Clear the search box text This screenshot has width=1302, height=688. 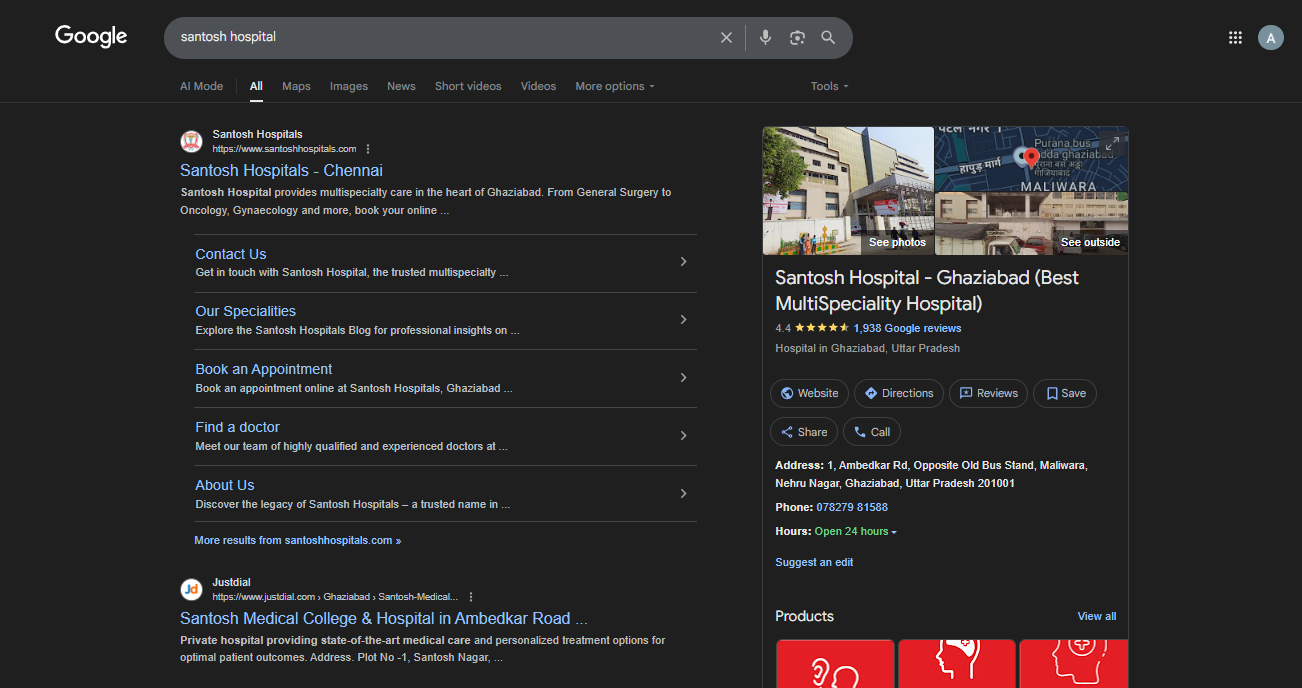click(x=726, y=37)
